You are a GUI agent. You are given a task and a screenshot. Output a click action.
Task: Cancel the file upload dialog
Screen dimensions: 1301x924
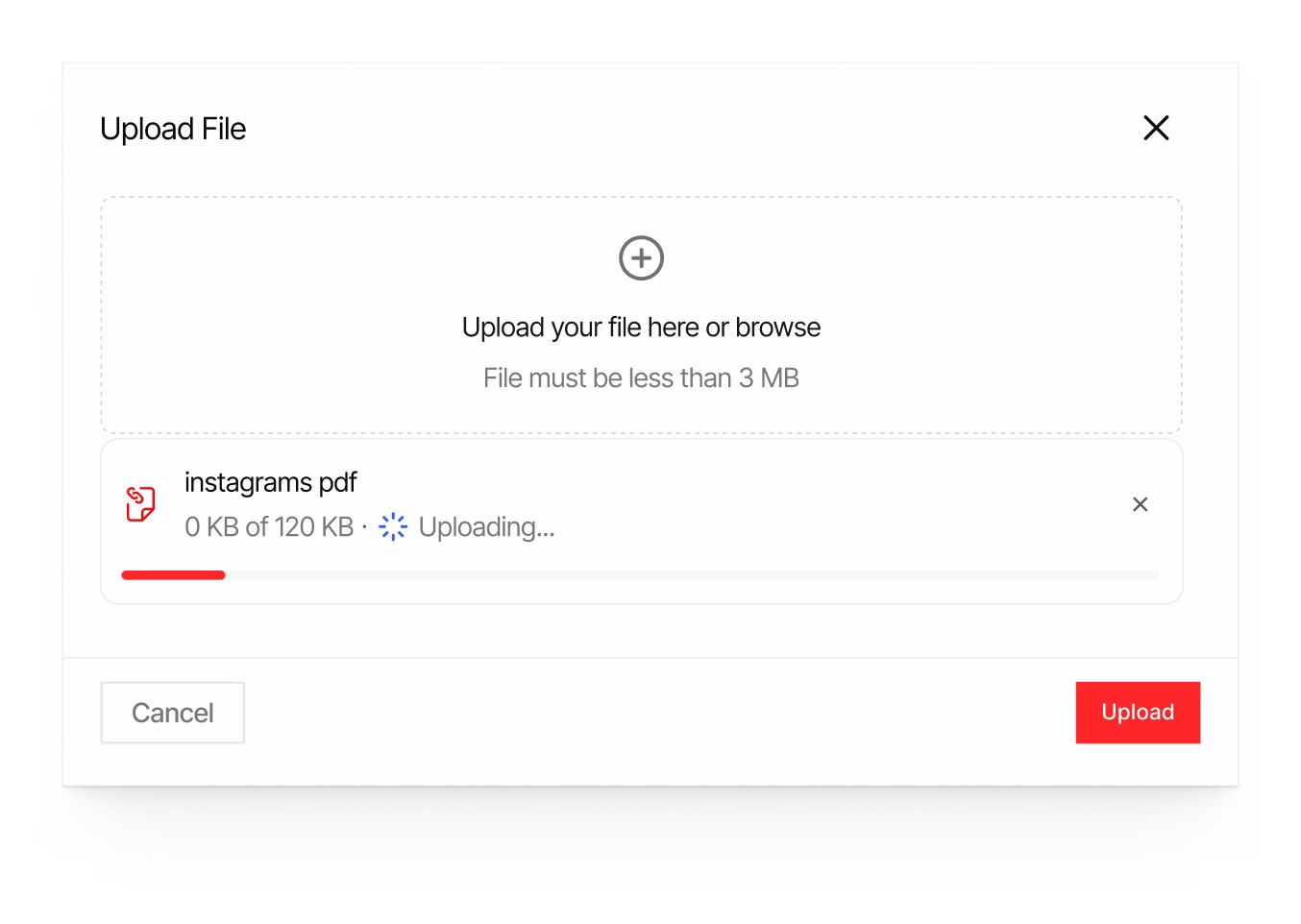click(x=173, y=713)
